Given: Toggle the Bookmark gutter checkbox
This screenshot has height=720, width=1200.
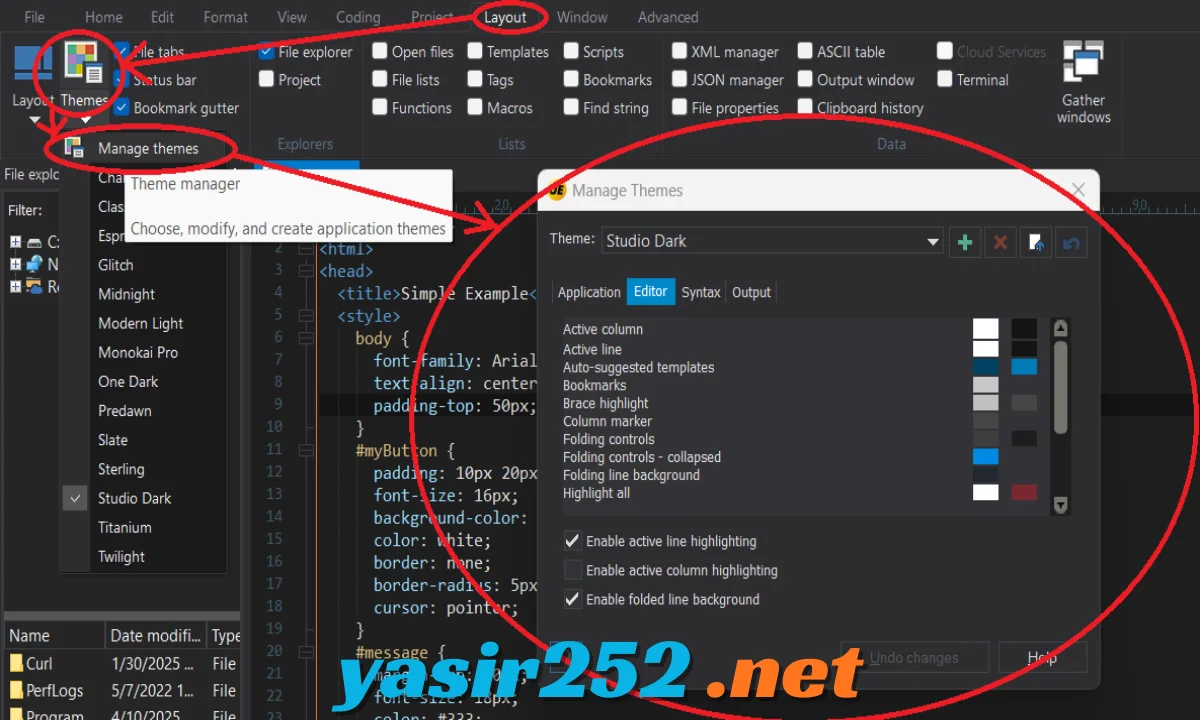Looking at the screenshot, I should (122, 107).
